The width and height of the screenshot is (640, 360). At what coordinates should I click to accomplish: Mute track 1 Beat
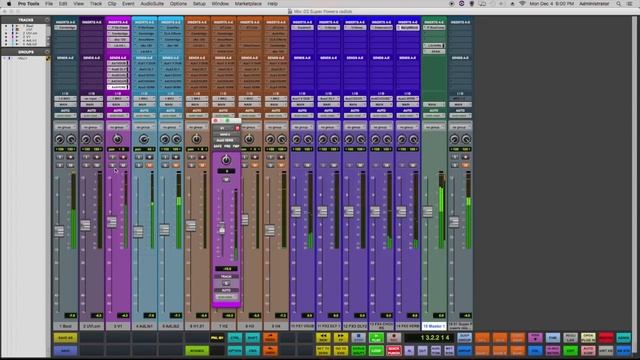pyautogui.click(x=71, y=165)
